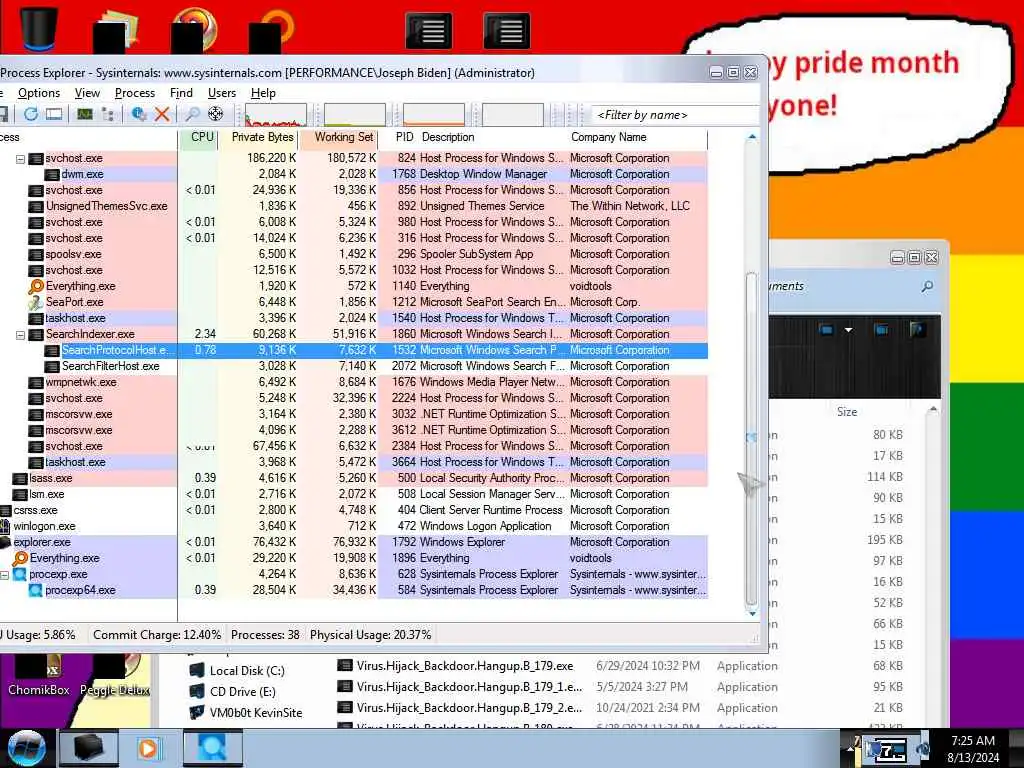The height and width of the screenshot is (768, 1024).
Task: Click the Processes: 38 status bar entry
Action: (265, 635)
